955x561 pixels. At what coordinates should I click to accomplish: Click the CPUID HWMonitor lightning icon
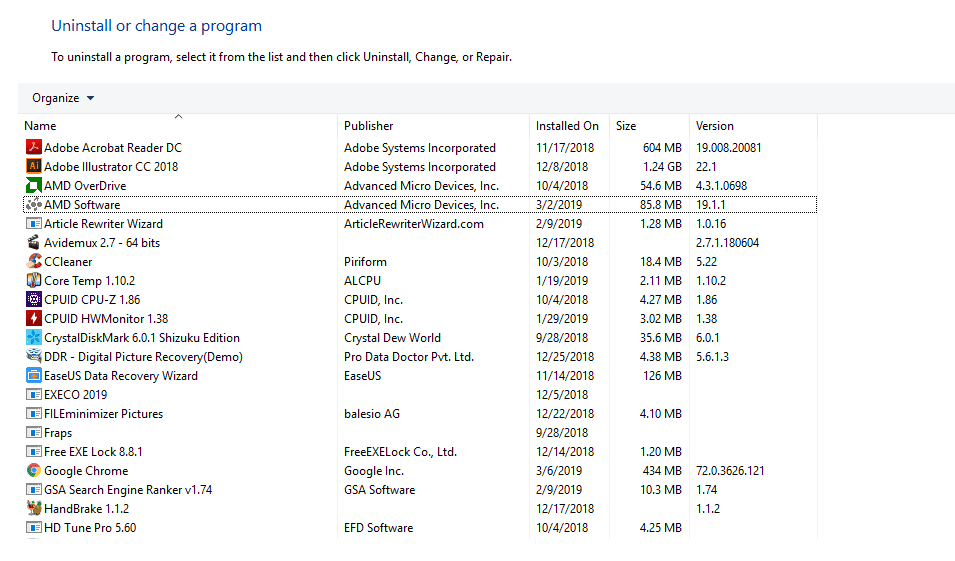click(x=33, y=319)
